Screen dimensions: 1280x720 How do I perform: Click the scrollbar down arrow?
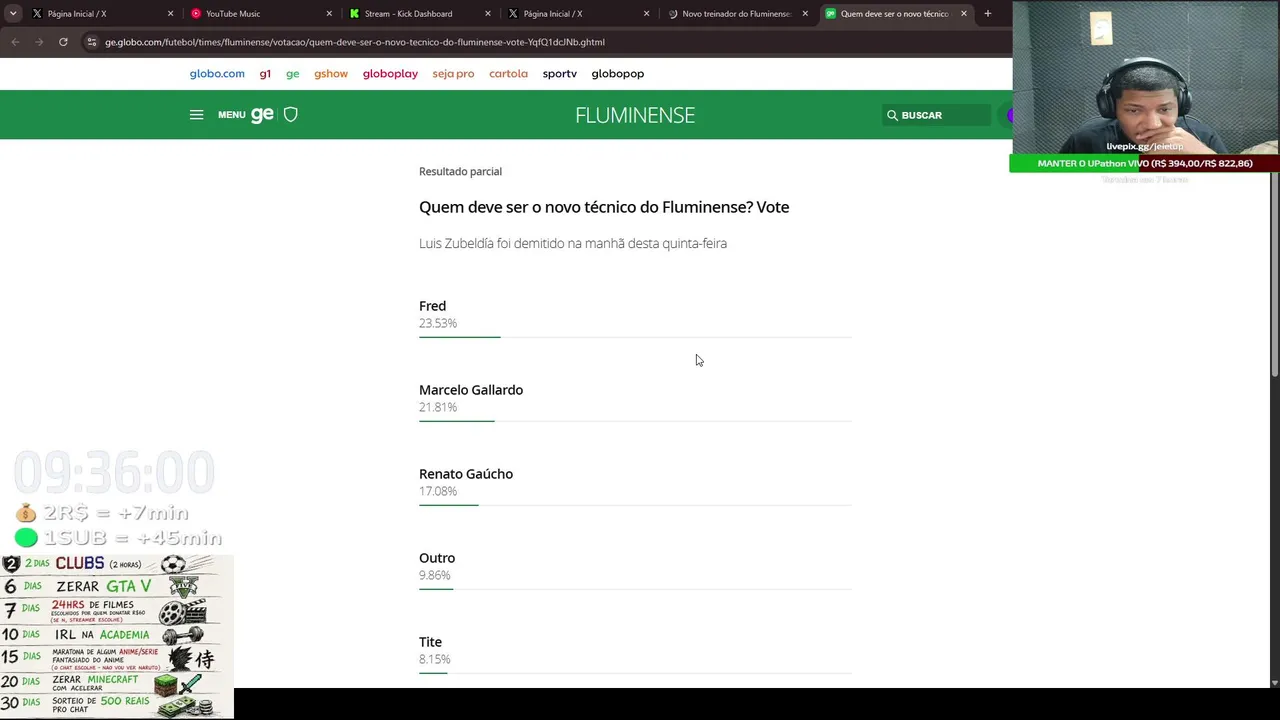[1274, 683]
